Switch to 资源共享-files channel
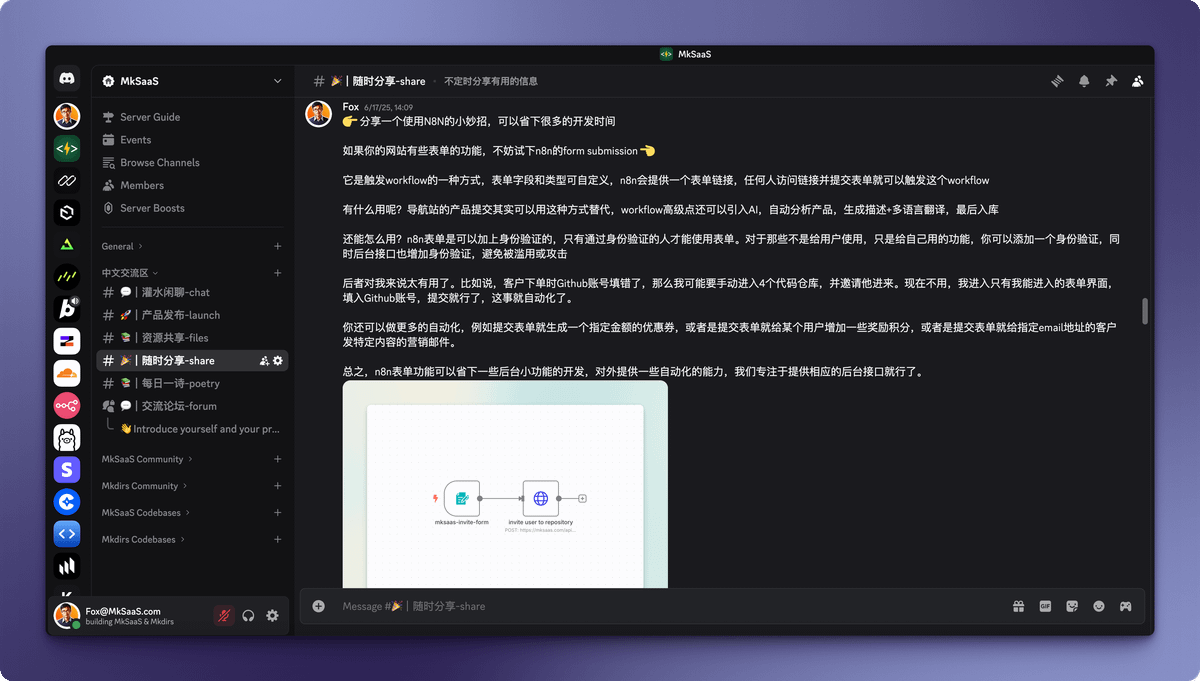This screenshot has width=1200, height=681. (x=192, y=338)
